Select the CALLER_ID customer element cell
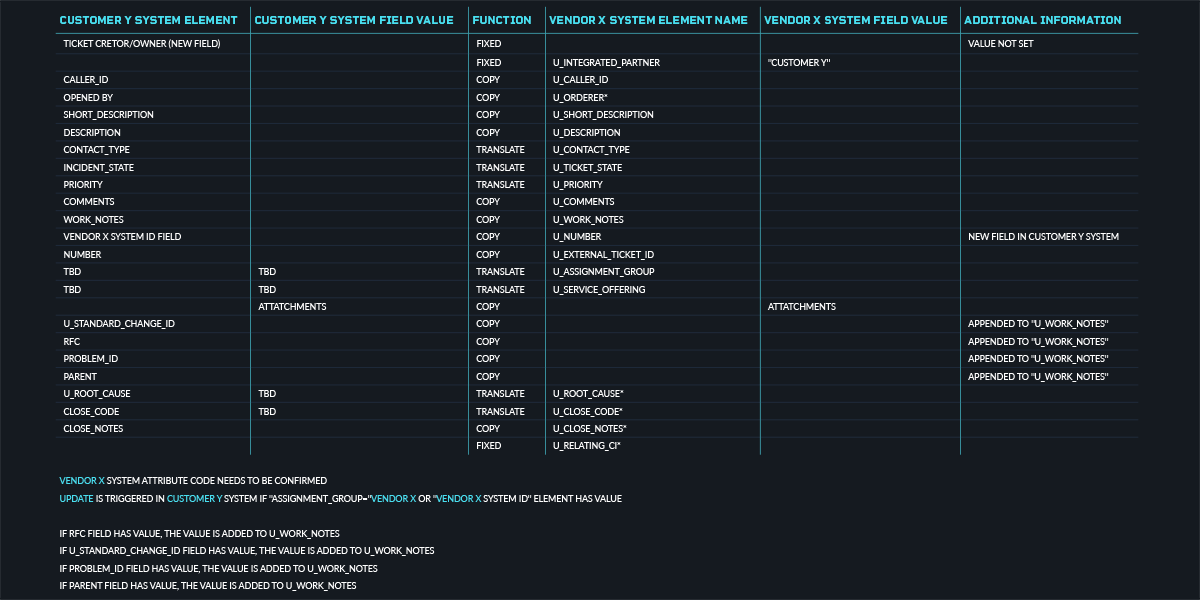Screen dimensions: 1200x600 (x=86, y=79)
